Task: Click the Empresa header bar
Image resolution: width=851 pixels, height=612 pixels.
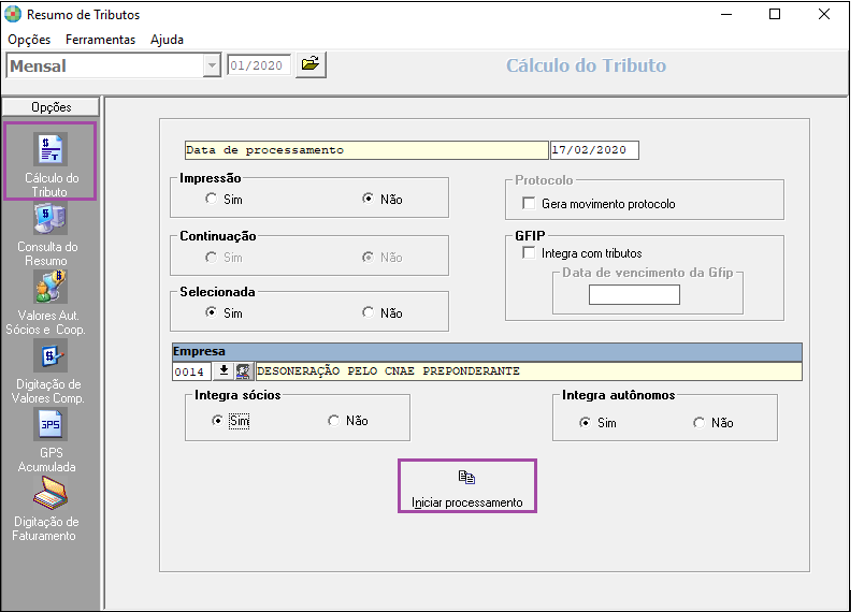Action: [x=487, y=352]
